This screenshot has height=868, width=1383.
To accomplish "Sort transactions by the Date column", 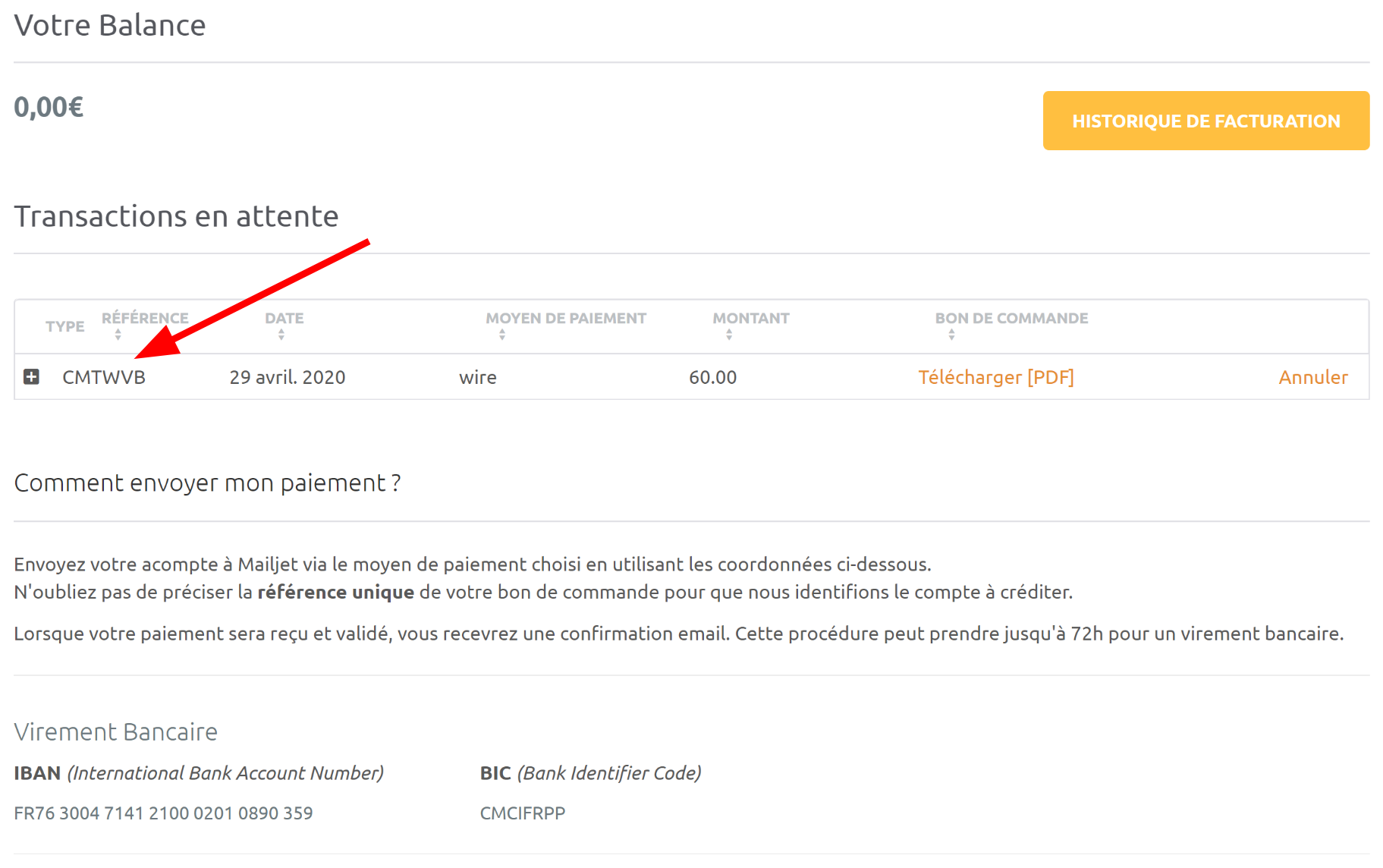I will pos(284,325).
